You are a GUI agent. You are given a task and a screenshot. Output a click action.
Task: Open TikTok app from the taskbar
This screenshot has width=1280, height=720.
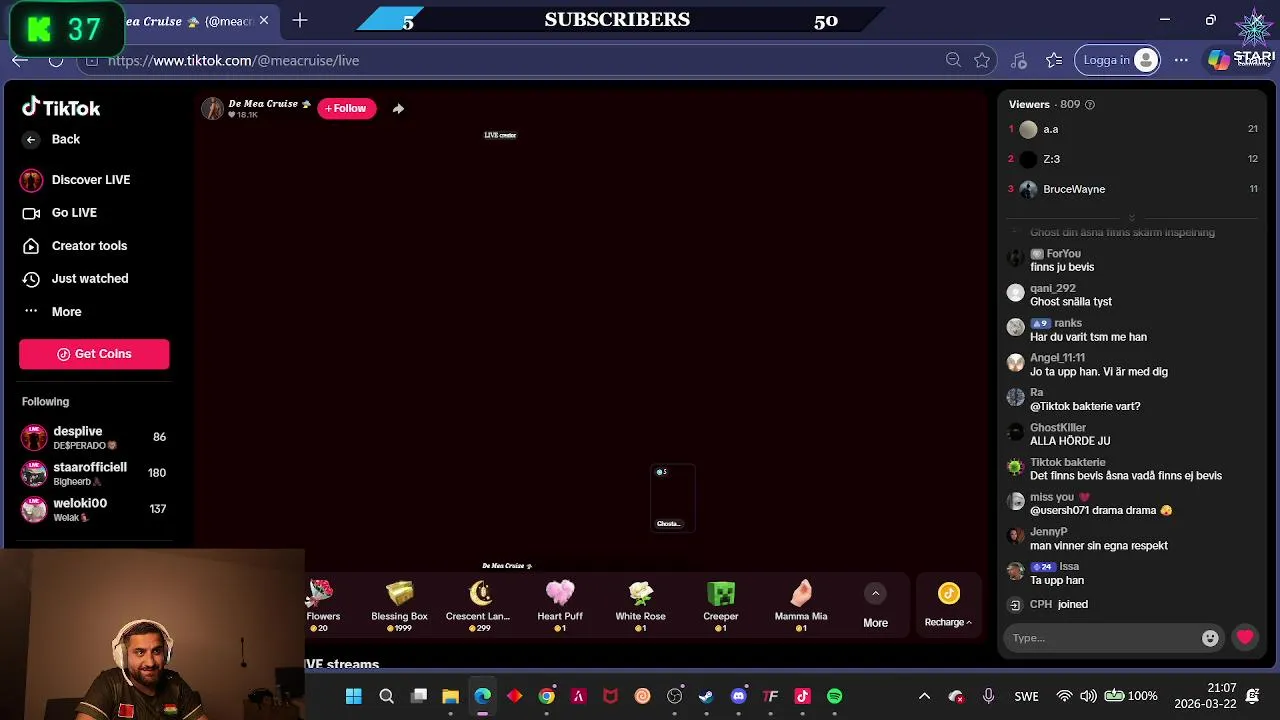[802, 696]
